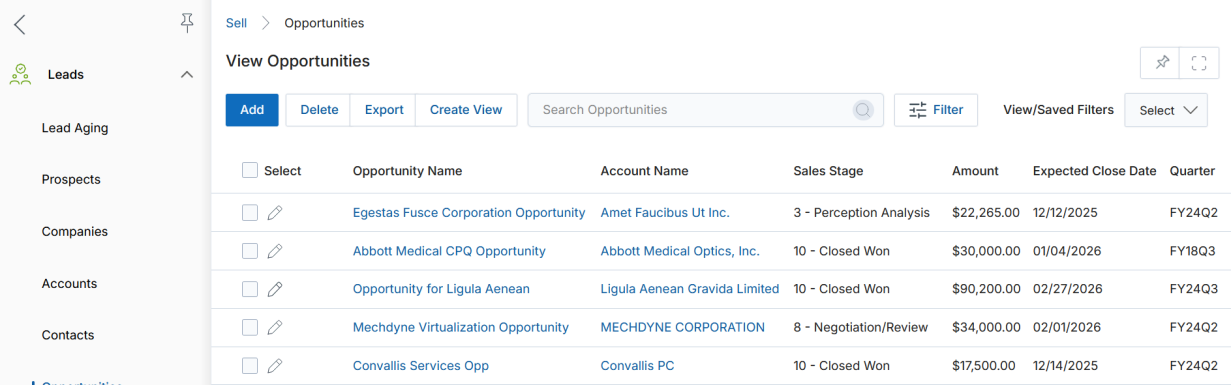Check Opportunity for Ligula Aenean checkbox

coord(250,289)
